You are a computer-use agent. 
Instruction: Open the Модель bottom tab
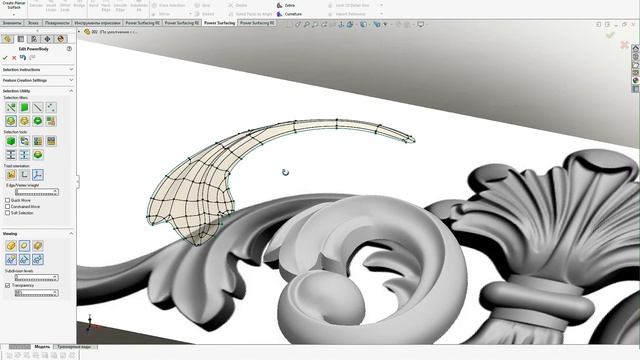pyautogui.click(x=42, y=347)
